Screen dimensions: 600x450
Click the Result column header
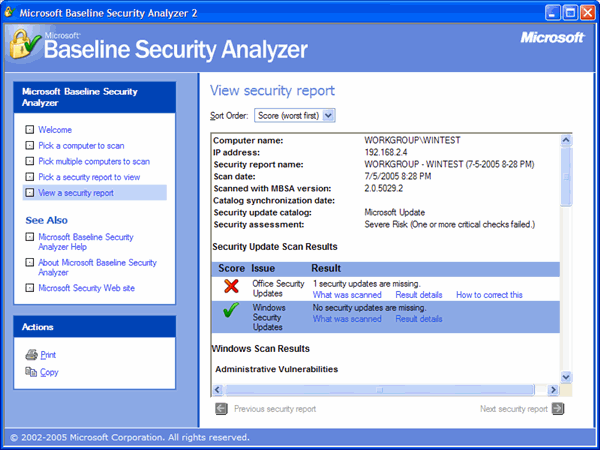coord(326,268)
